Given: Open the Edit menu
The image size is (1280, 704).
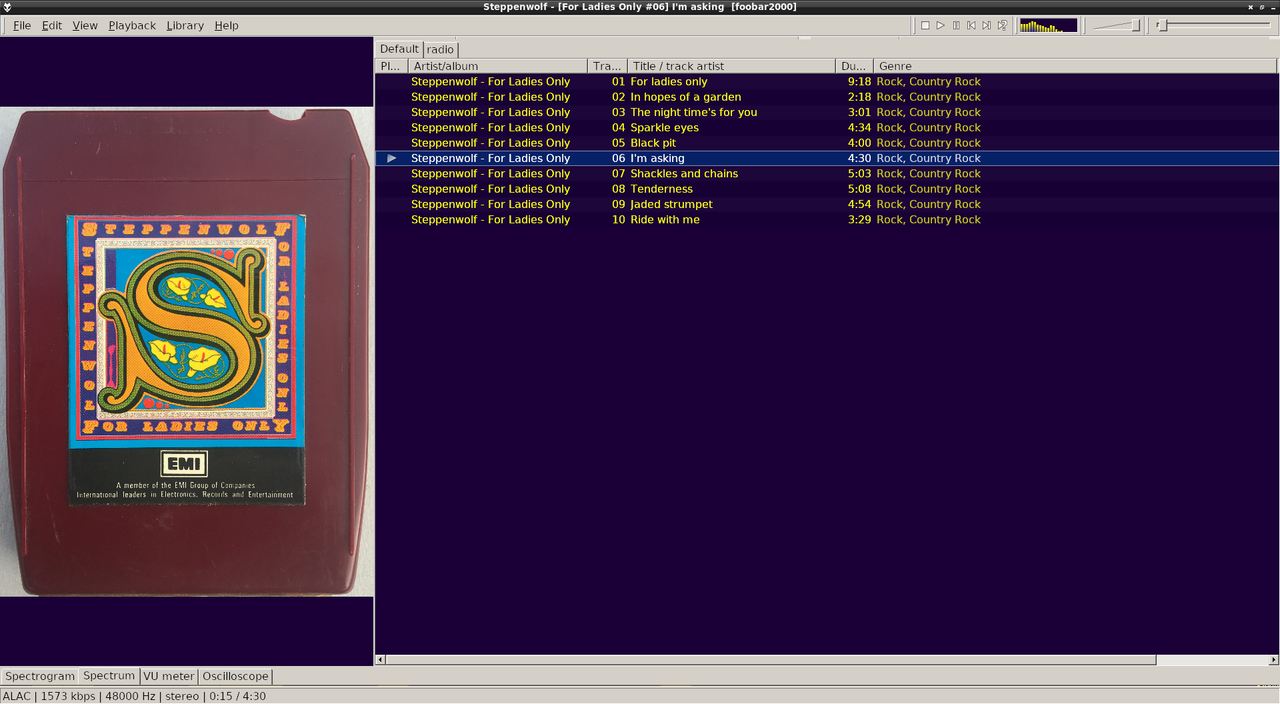Looking at the screenshot, I should (x=52, y=25).
